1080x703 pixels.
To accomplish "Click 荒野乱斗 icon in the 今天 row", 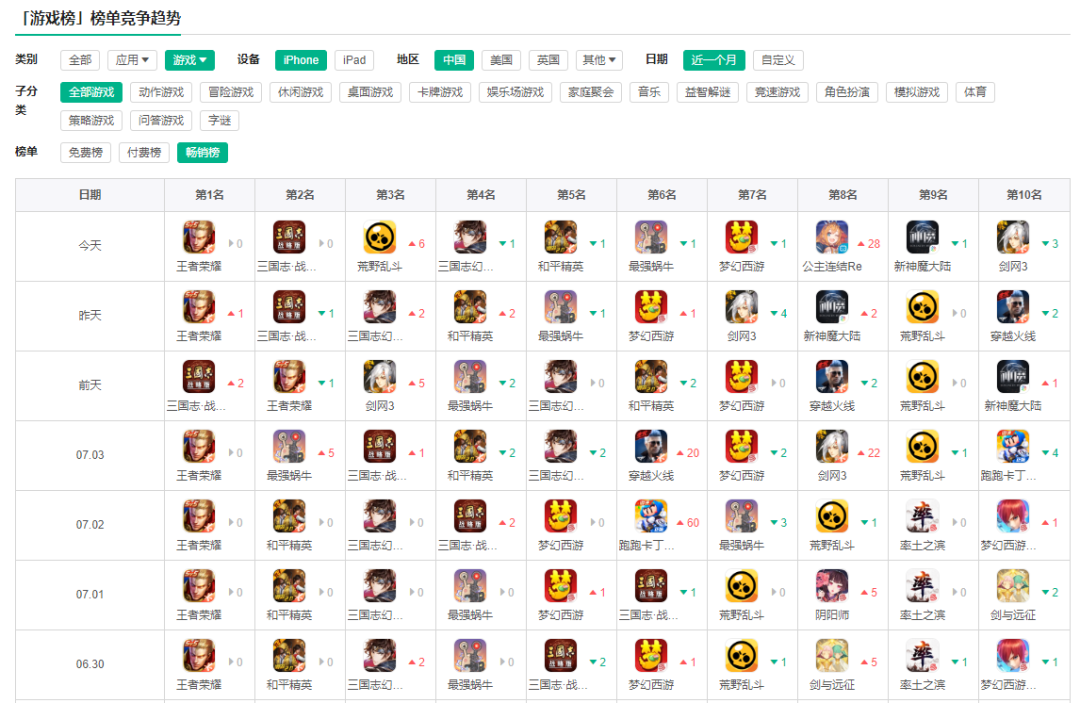I will coord(380,238).
